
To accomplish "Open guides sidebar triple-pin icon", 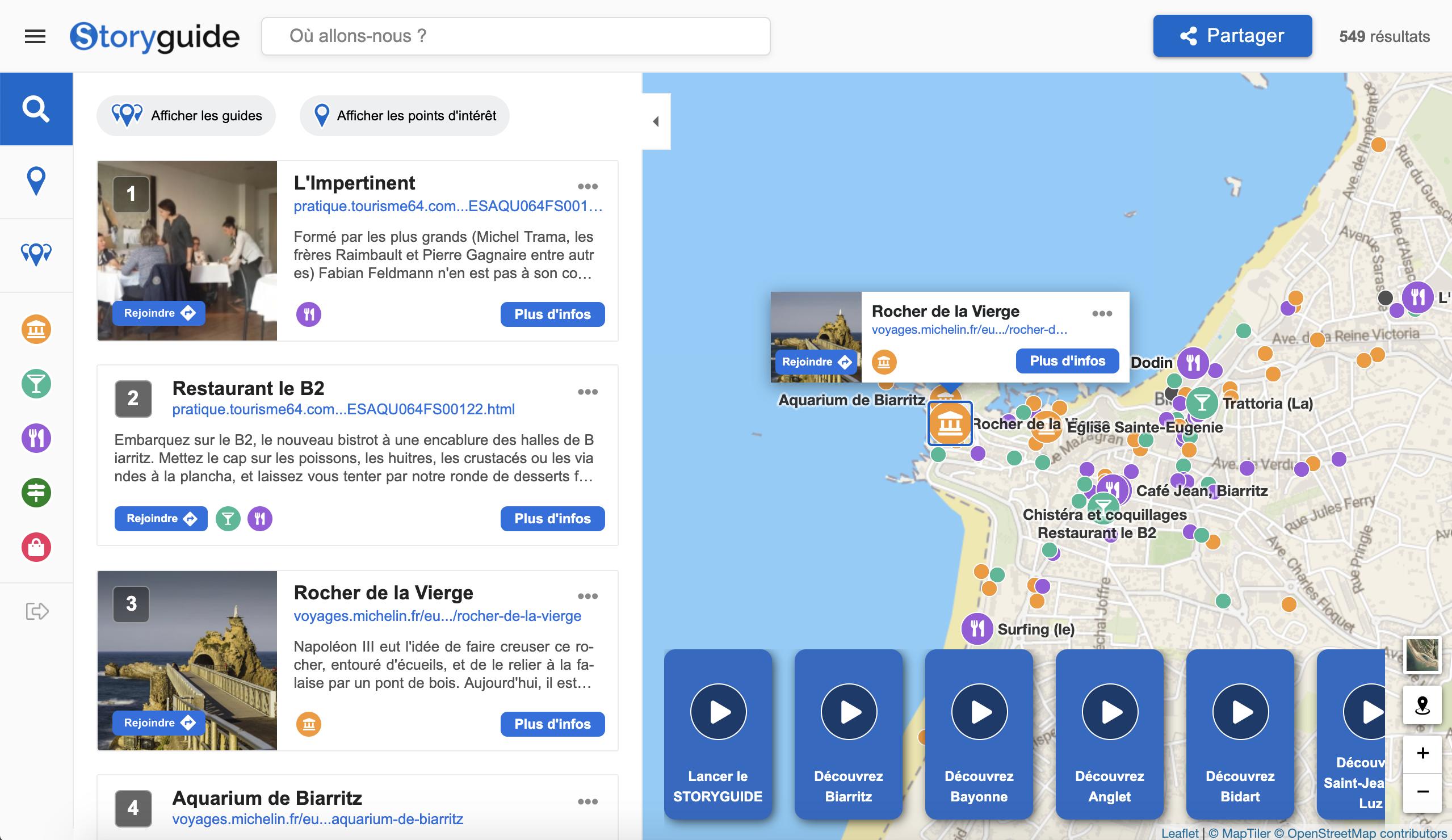I will pyautogui.click(x=36, y=254).
